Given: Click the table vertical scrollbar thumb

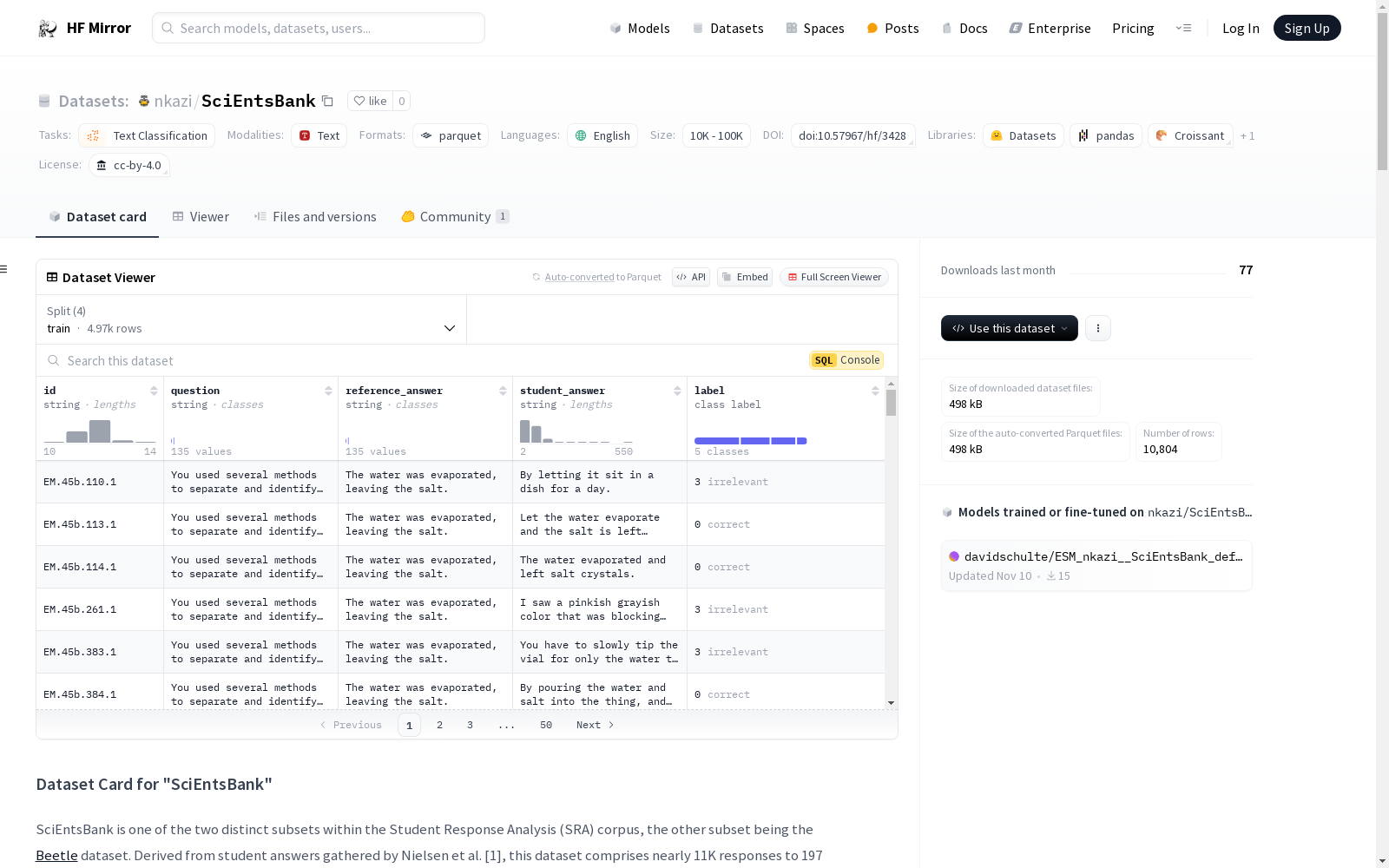Looking at the screenshot, I should (891, 403).
